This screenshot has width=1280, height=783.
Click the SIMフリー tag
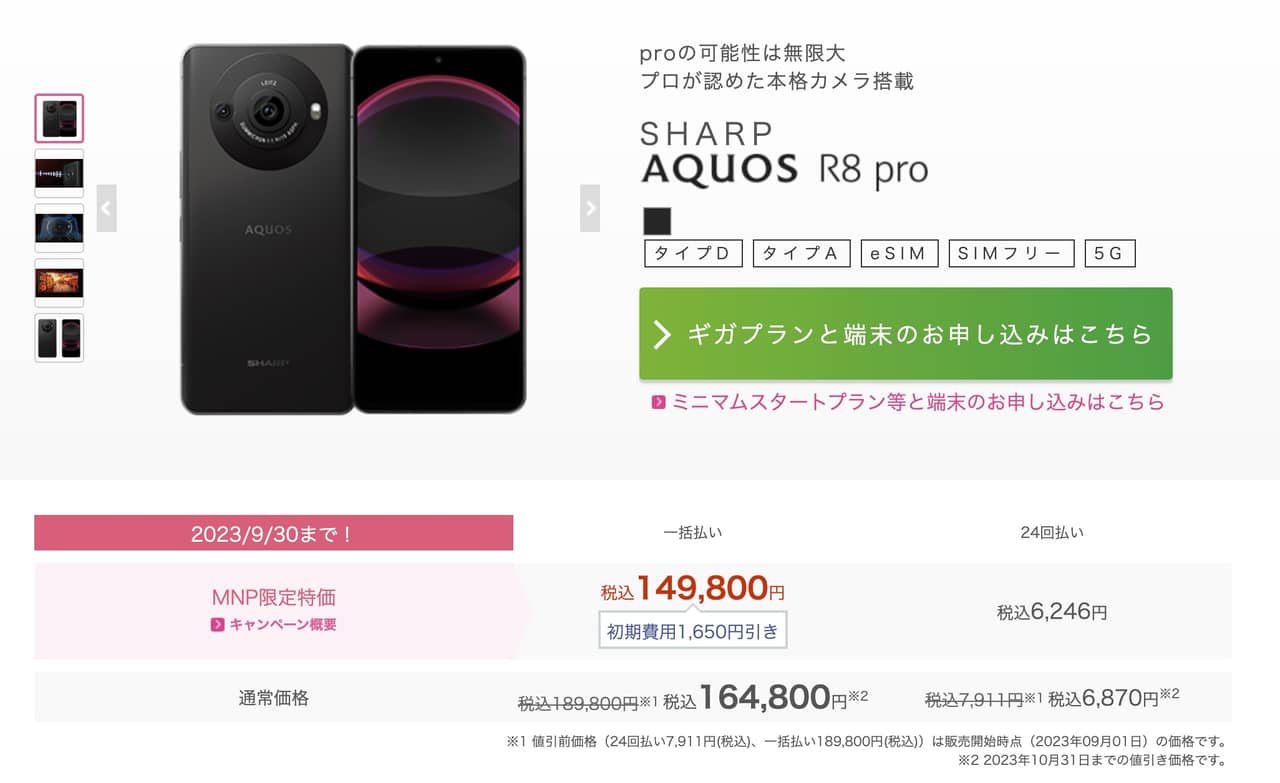point(1011,254)
